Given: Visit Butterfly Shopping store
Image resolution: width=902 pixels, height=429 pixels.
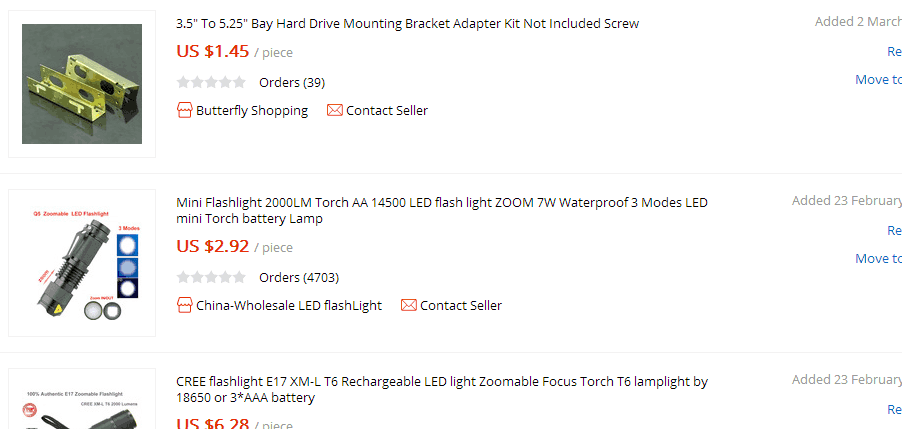Looking at the screenshot, I should point(252,111).
